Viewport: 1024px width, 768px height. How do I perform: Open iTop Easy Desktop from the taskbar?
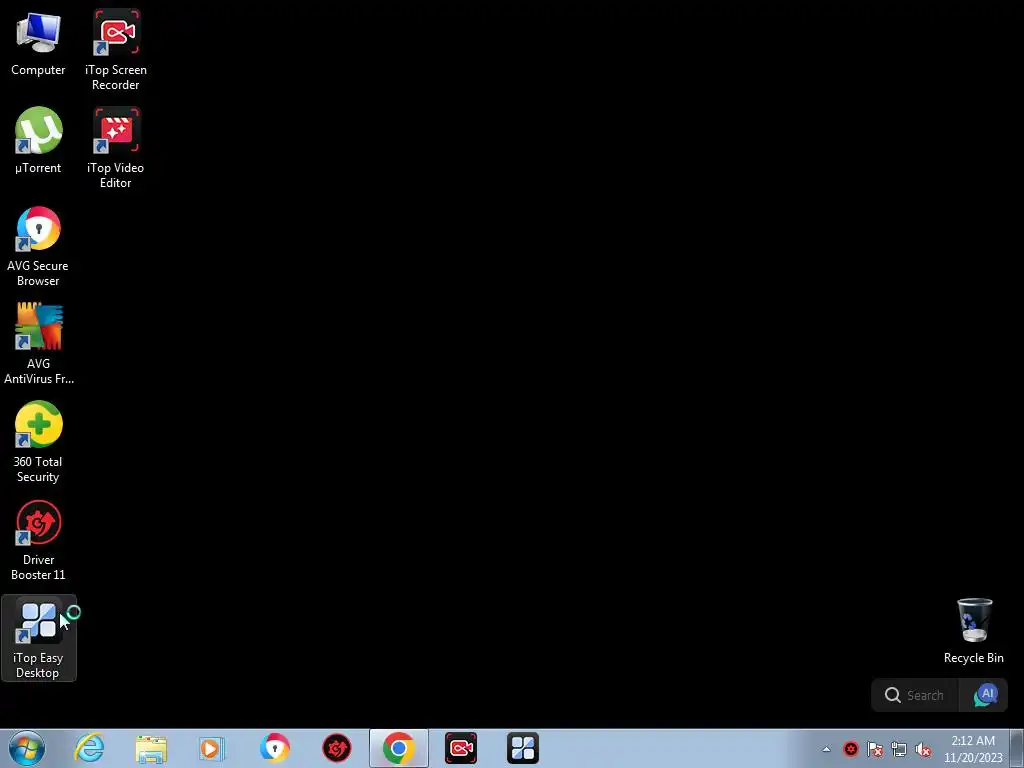click(x=522, y=748)
